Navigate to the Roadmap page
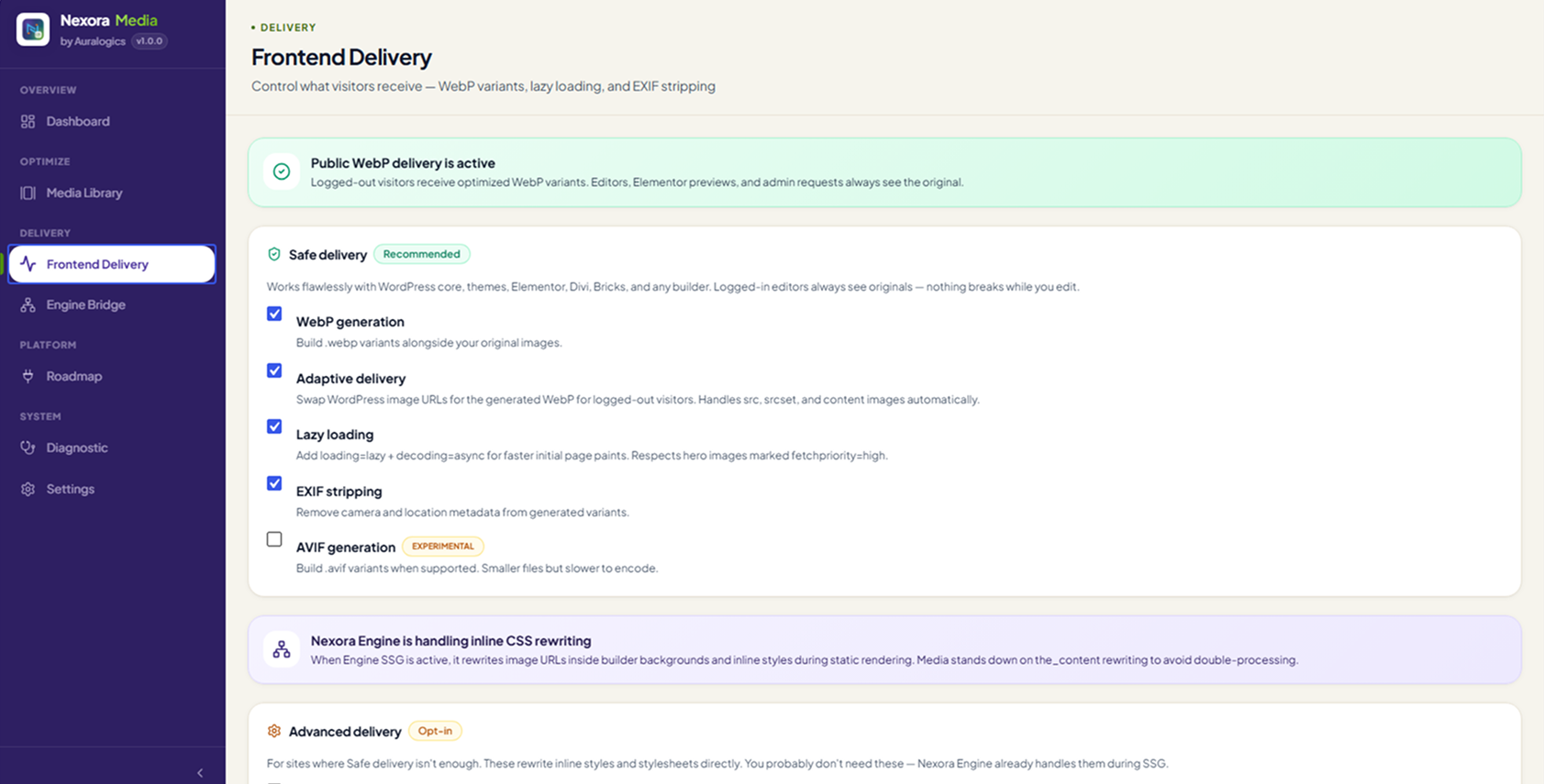 tap(112, 376)
